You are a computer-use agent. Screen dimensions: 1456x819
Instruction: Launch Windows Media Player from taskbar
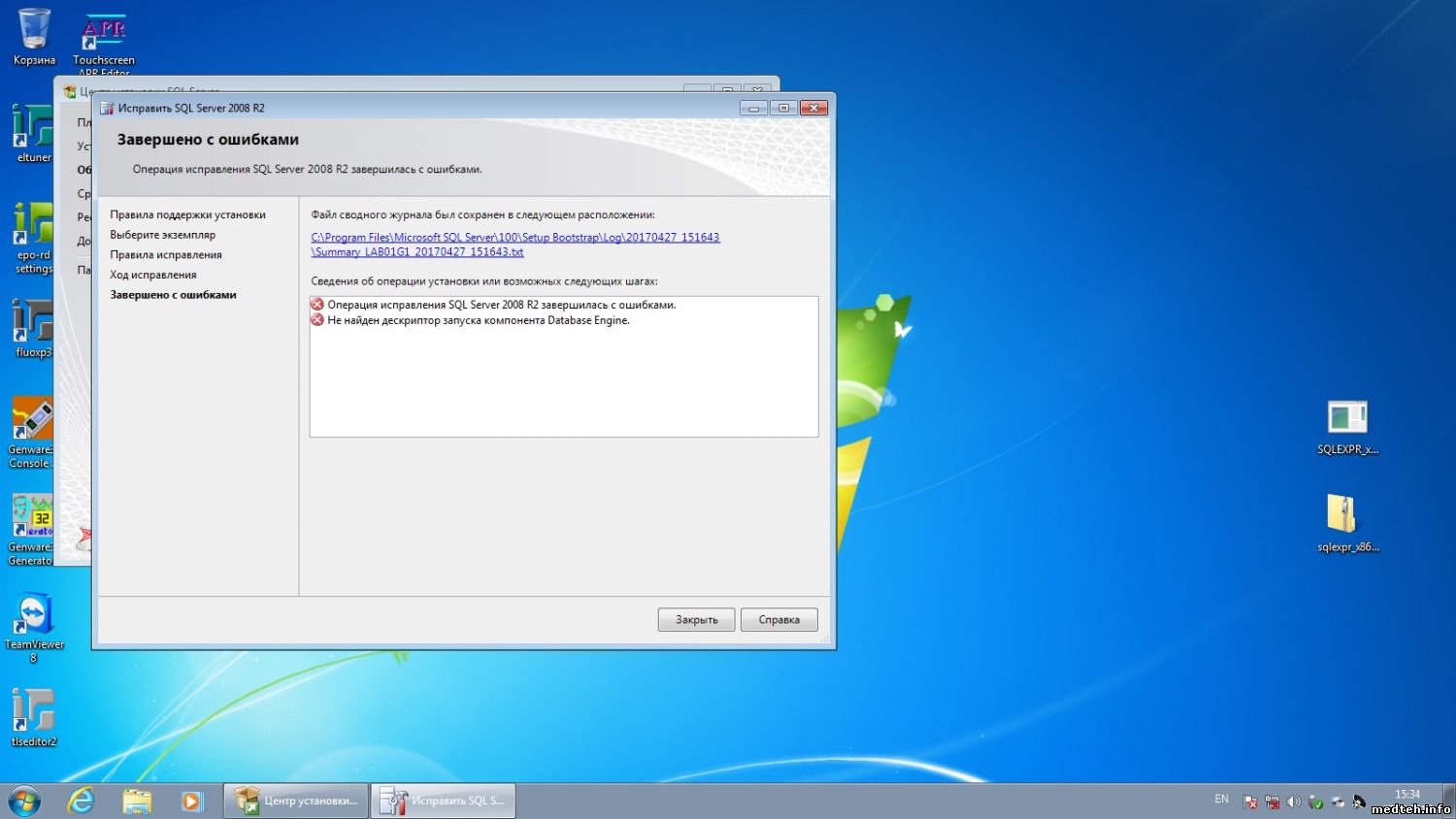pyautogui.click(x=191, y=801)
